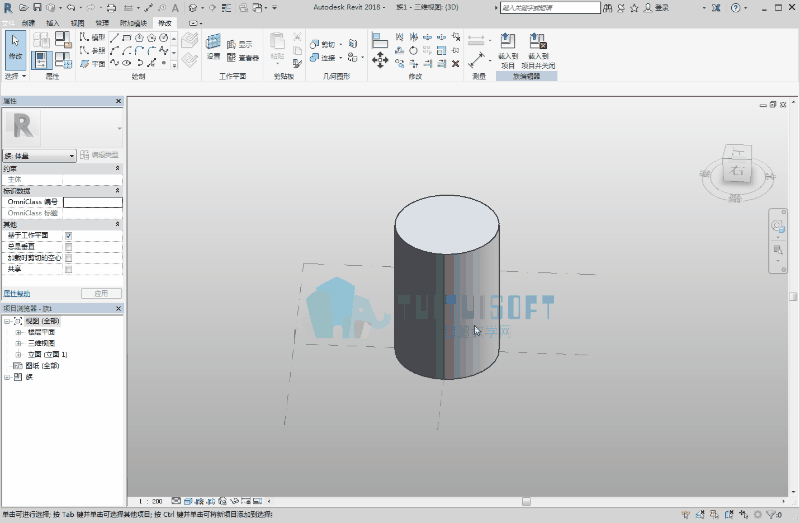Load into project and close
This screenshot has width=800, height=523.
[538, 51]
